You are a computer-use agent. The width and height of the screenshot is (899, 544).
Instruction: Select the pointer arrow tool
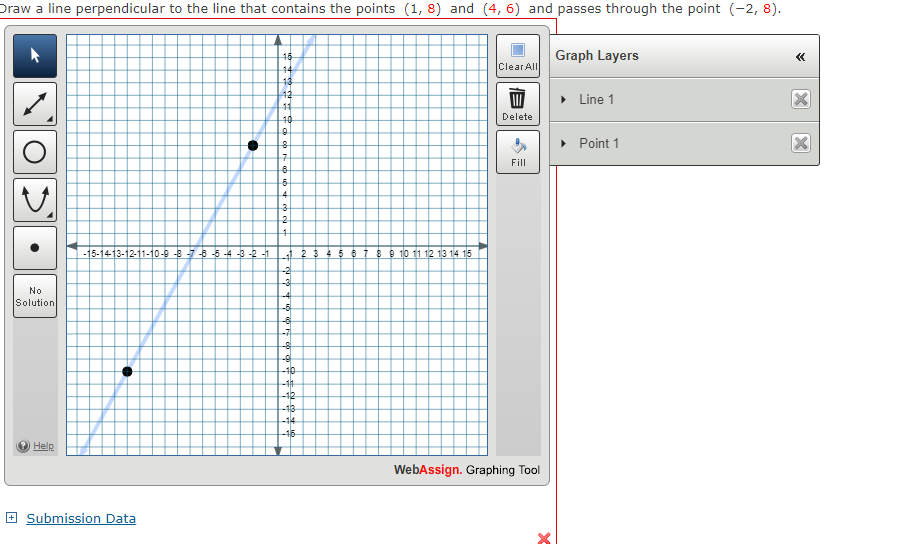(35, 56)
